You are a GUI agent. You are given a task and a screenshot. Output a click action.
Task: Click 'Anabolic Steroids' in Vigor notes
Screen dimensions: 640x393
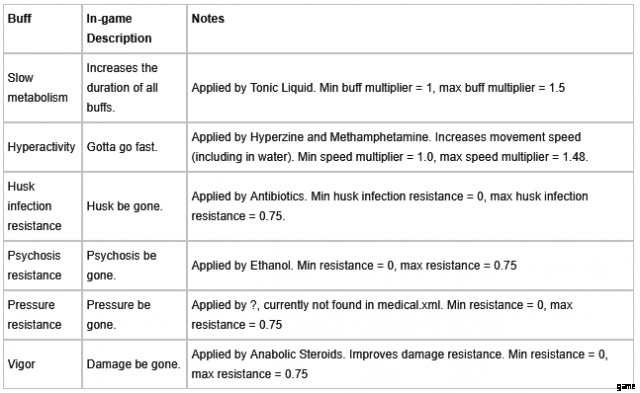(296, 354)
